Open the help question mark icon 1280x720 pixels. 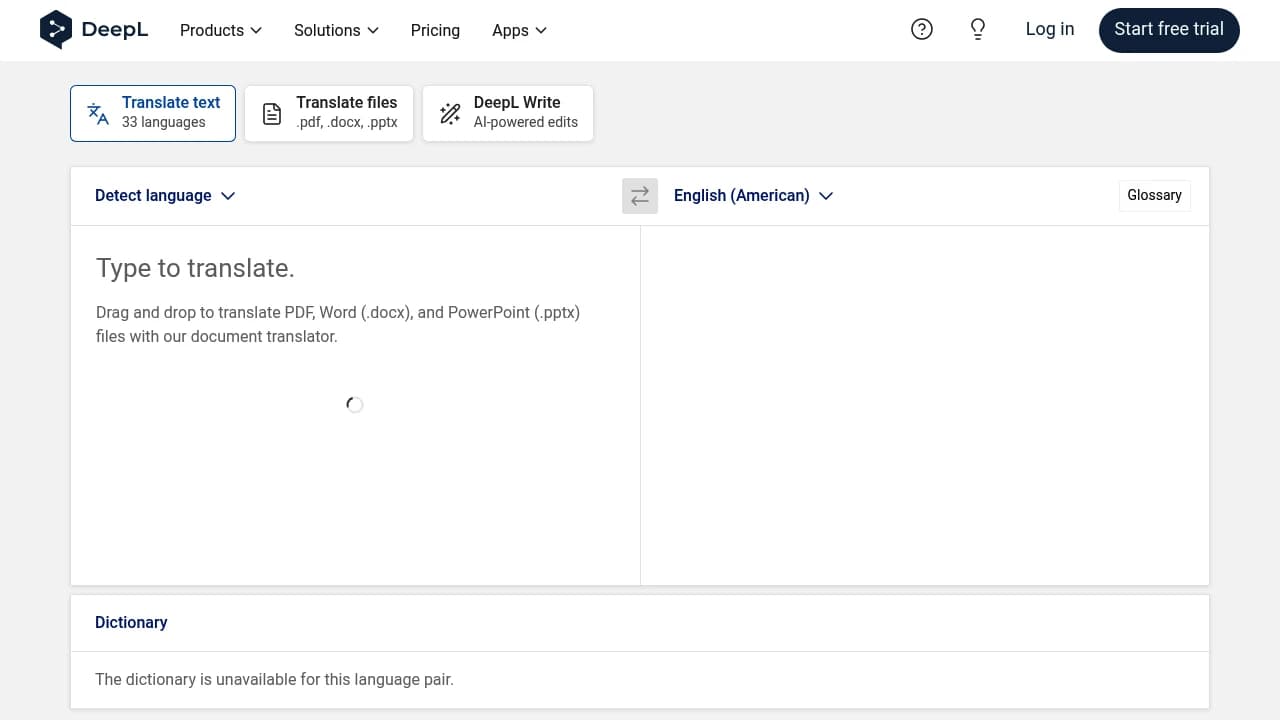[922, 30]
